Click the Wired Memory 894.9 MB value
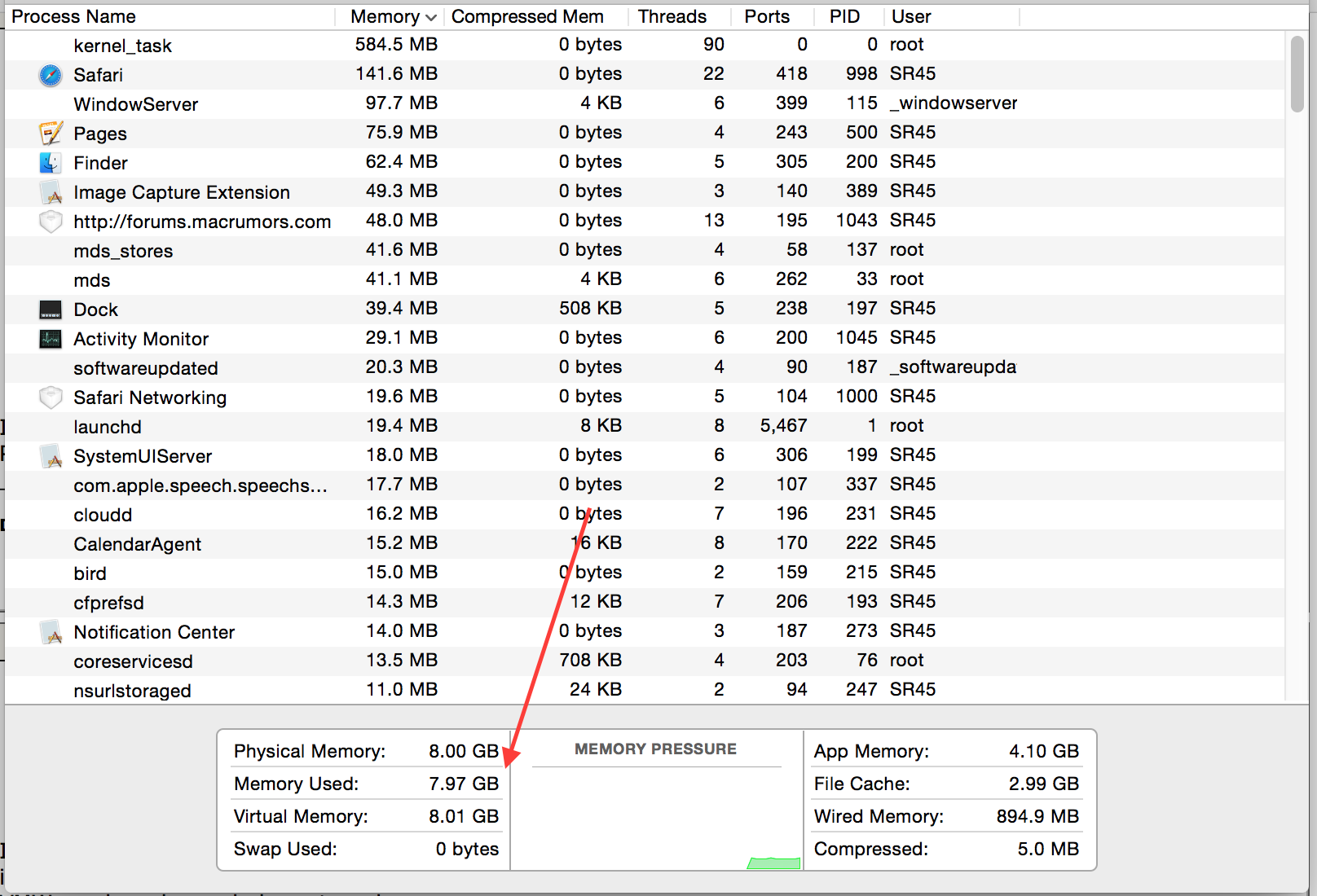The image size is (1317, 896). click(x=1037, y=816)
